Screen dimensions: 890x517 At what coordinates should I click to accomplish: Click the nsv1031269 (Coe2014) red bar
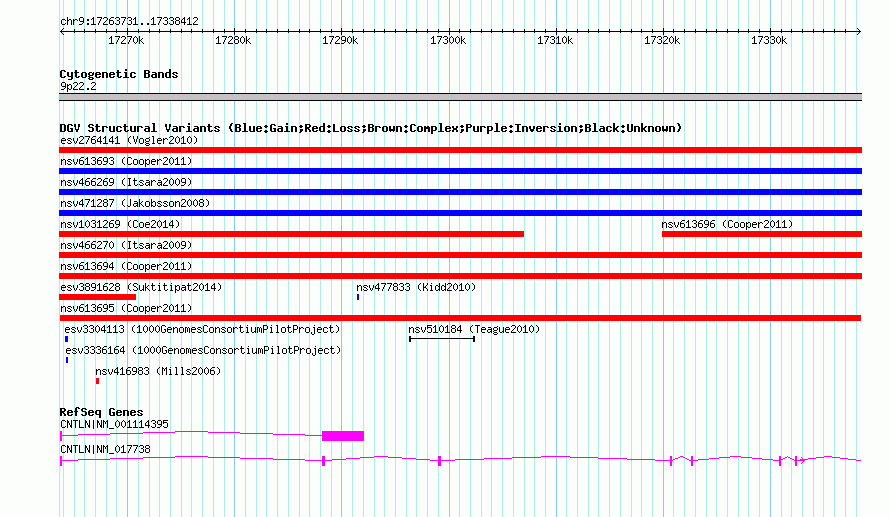(x=291, y=234)
